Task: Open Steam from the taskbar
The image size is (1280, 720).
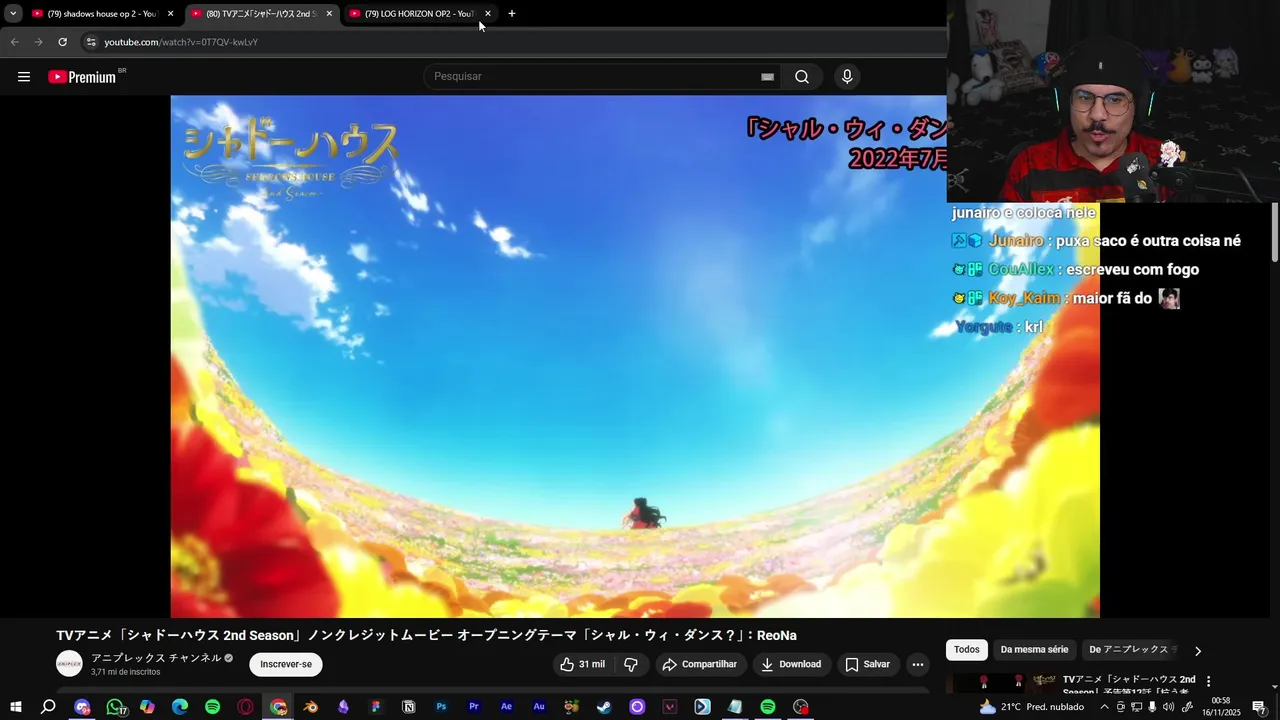Action: click(x=604, y=707)
